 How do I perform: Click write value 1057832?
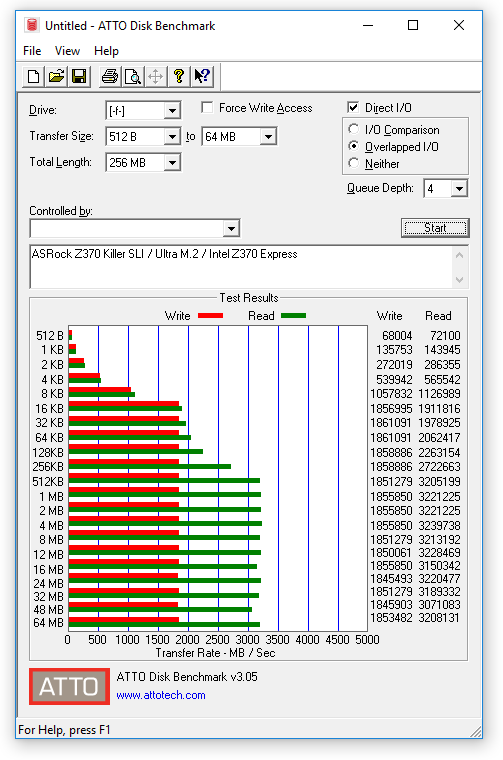(x=391, y=394)
